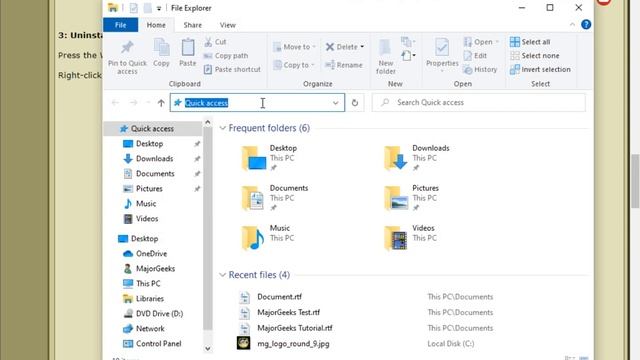
Task: Click the Search Quick access box
Action: [x=478, y=102]
